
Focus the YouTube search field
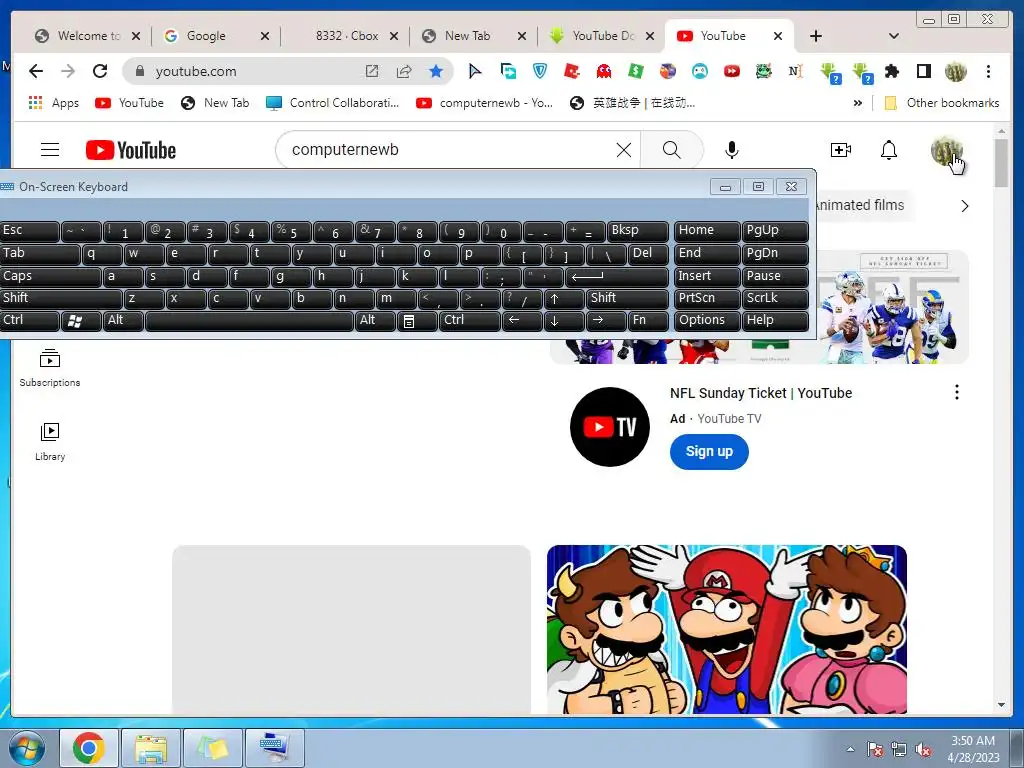[x=451, y=150]
